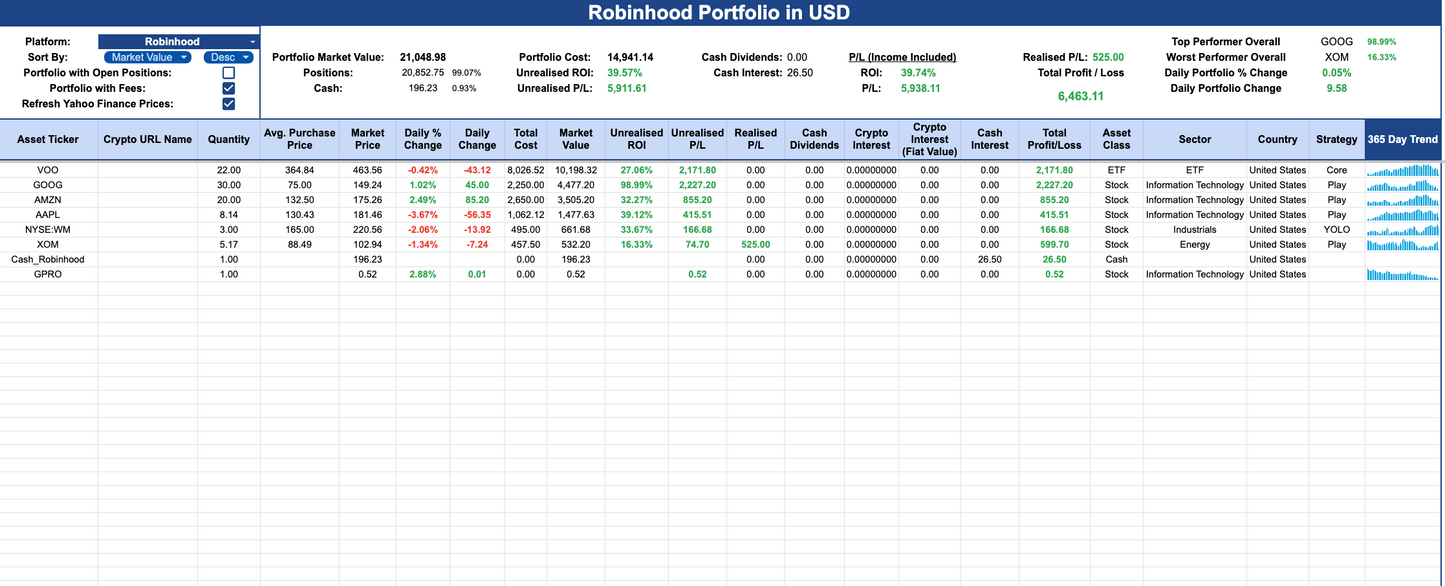Select the Quantity column header

(x=229, y=139)
